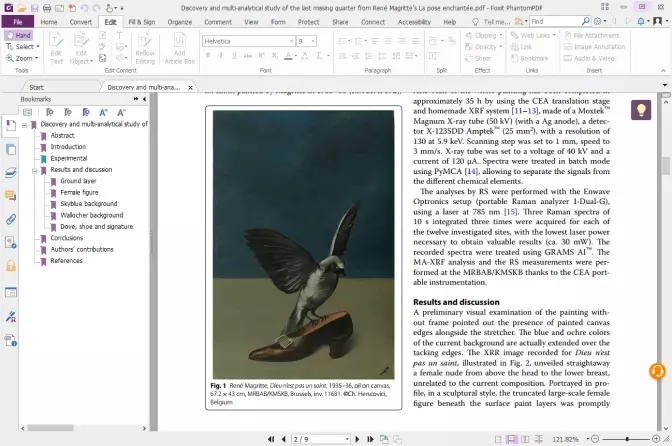672x446 pixels.
Task: Click the Audio & Video button
Action: (589, 58)
